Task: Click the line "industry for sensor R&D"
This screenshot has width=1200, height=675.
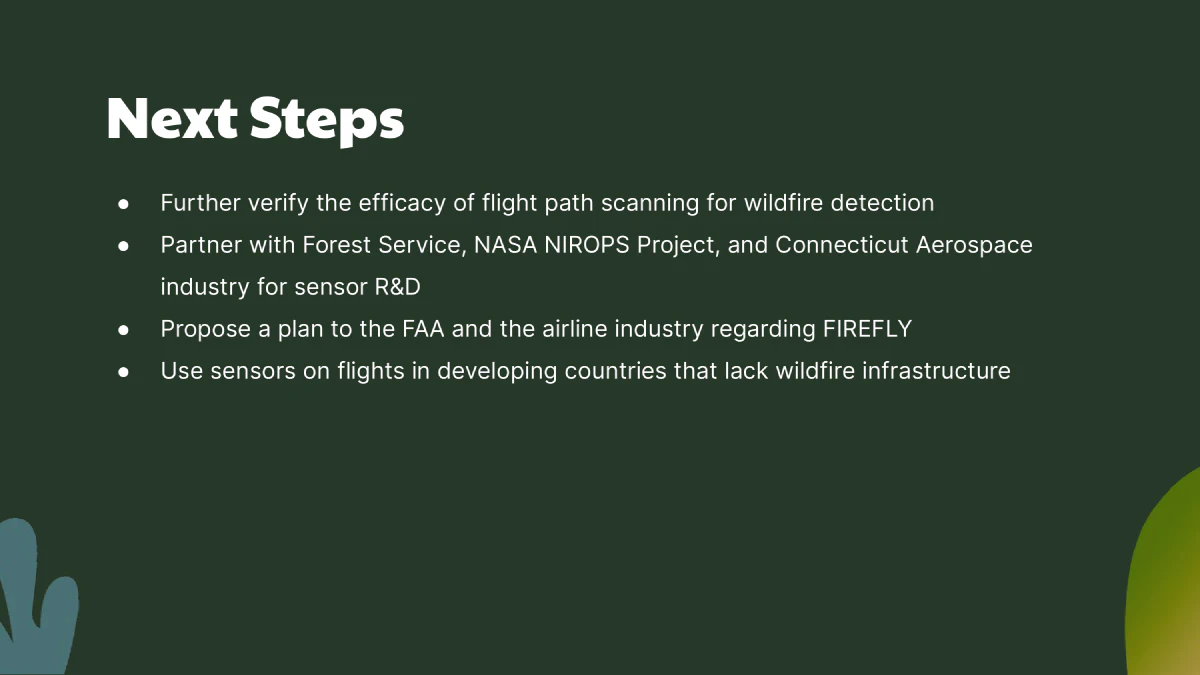Action: 290,287
